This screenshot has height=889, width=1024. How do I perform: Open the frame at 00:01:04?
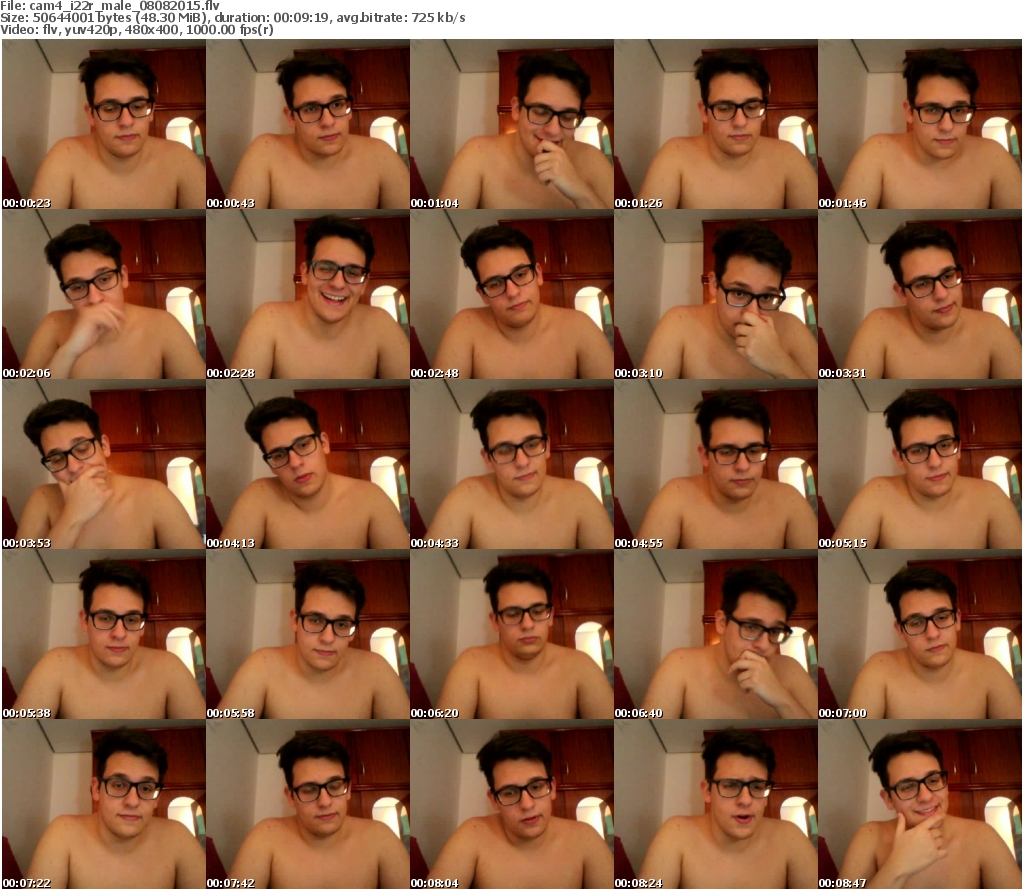pos(512,124)
